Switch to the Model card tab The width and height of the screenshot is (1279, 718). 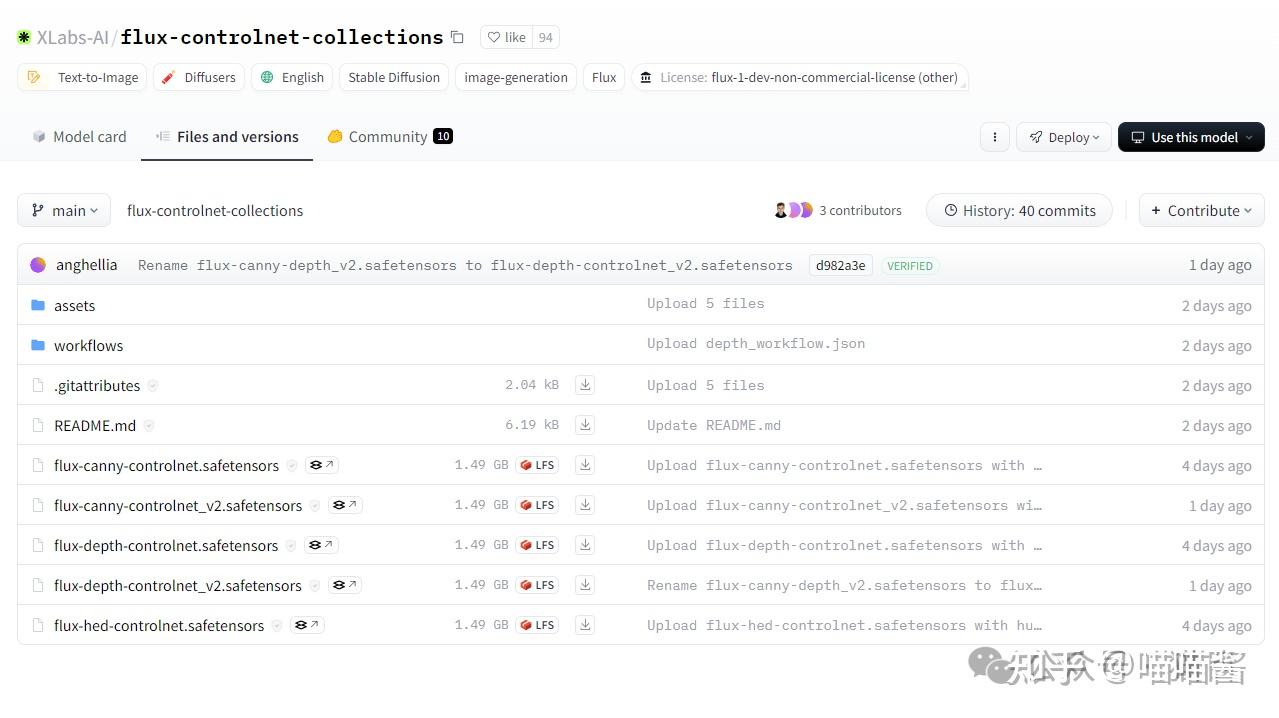pyautogui.click(x=79, y=137)
